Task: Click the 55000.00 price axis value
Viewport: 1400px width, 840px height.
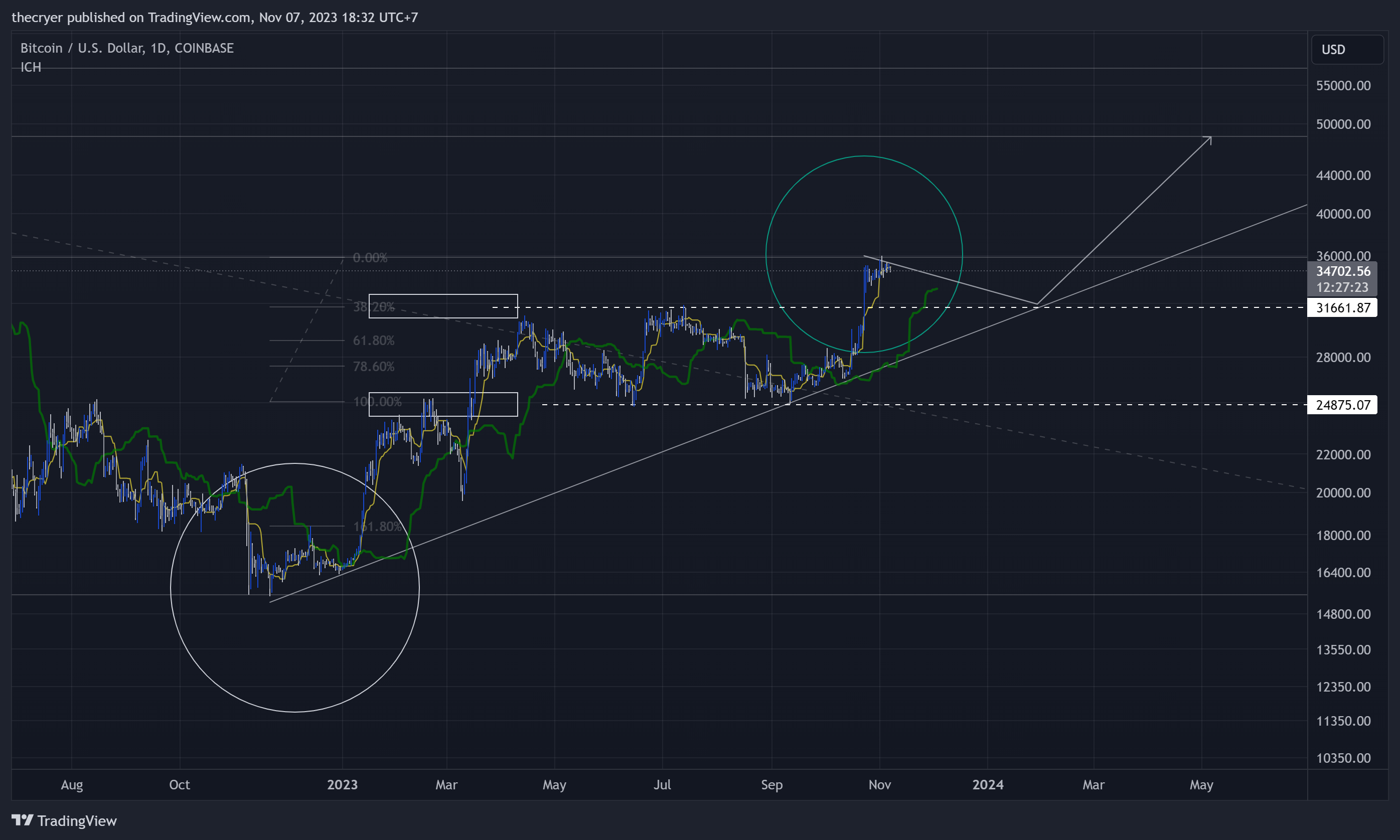Action: pyautogui.click(x=1343, y=86)
